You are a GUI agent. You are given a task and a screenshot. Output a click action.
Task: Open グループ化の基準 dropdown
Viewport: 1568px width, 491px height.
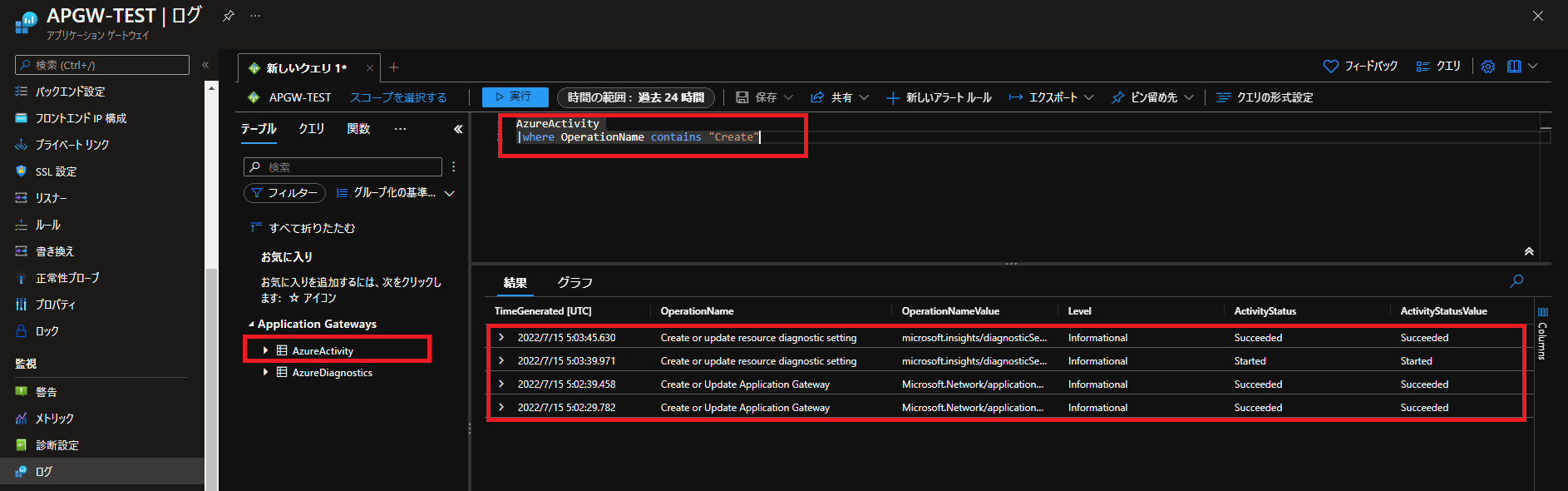click(x=395, y=193)
